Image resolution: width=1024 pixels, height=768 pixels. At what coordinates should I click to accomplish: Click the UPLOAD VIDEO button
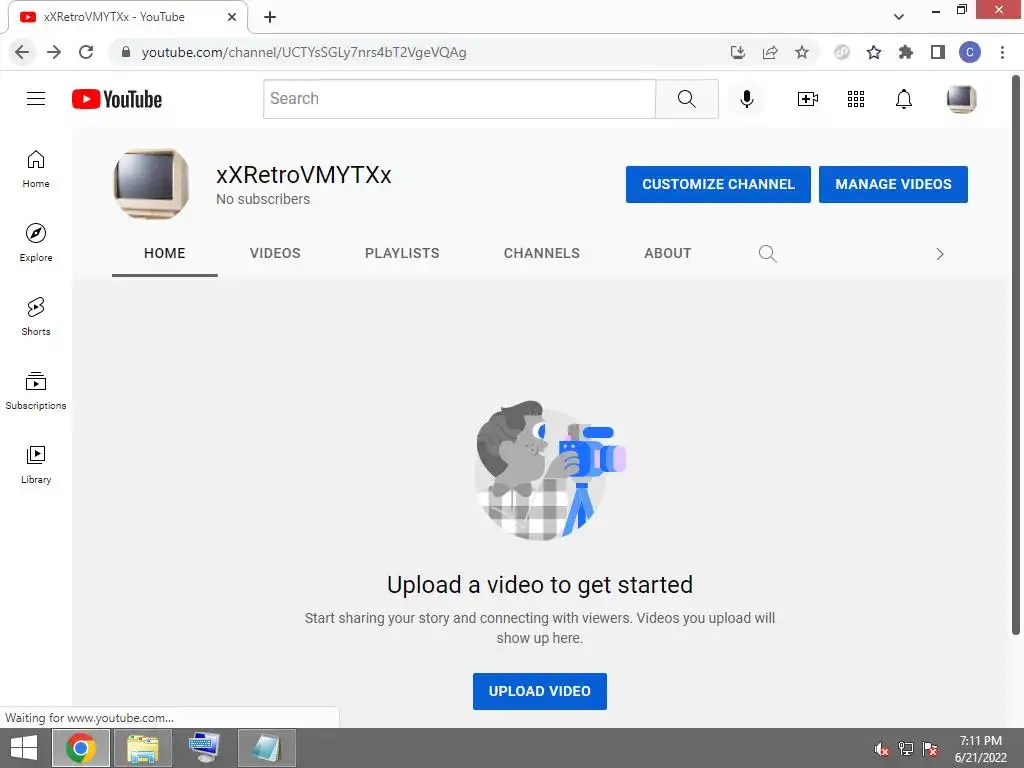[539, 691]
